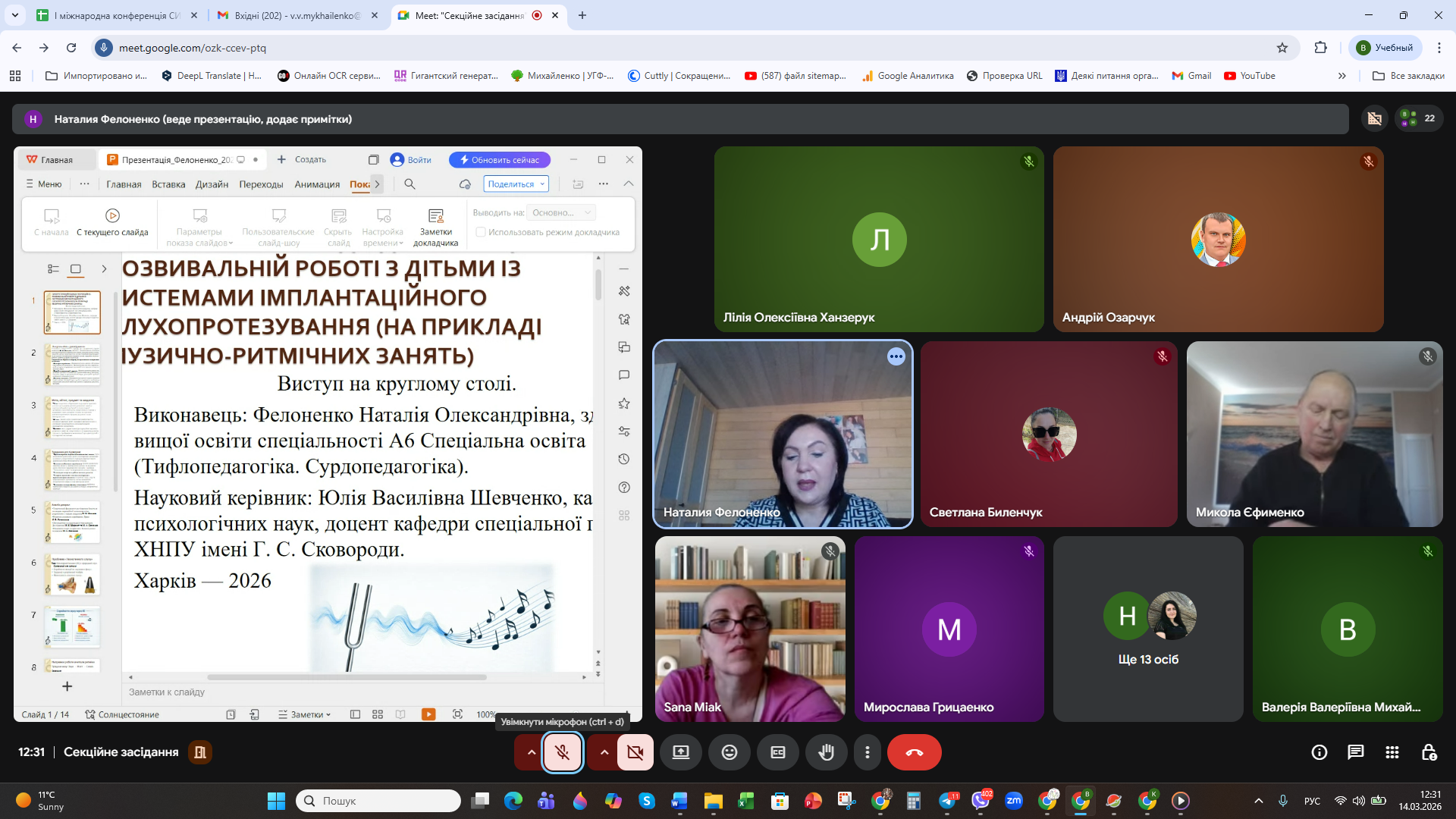The image size is (1456, 819).
Task: Open speaker notes (Заметки докладчика)
Action: [x=435, y=224]
